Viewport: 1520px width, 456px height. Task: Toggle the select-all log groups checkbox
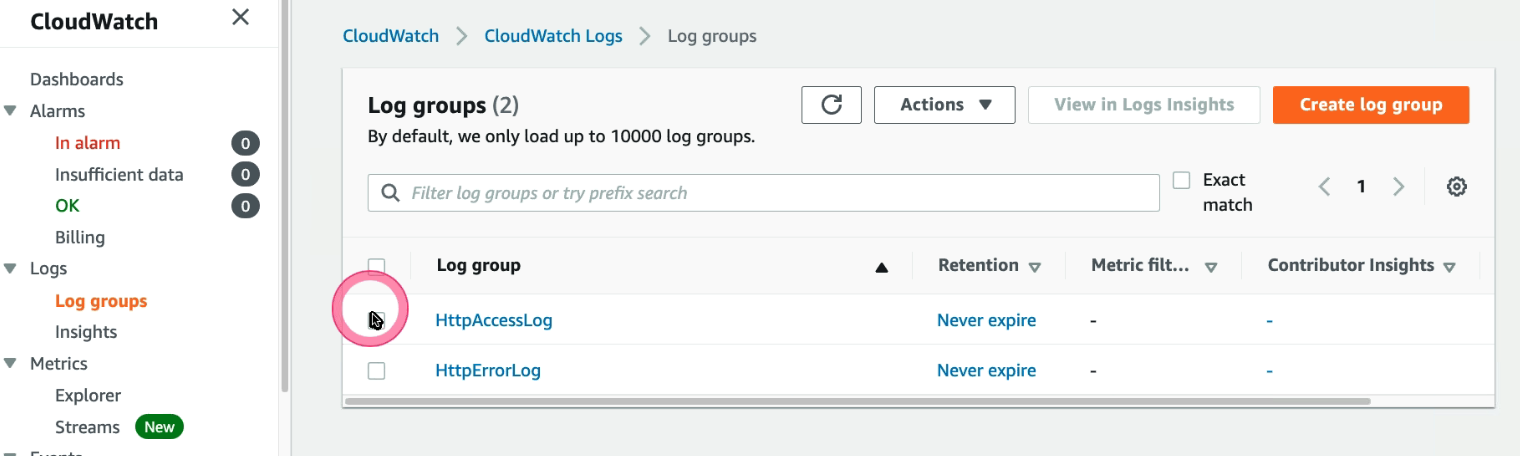[376, 266]
